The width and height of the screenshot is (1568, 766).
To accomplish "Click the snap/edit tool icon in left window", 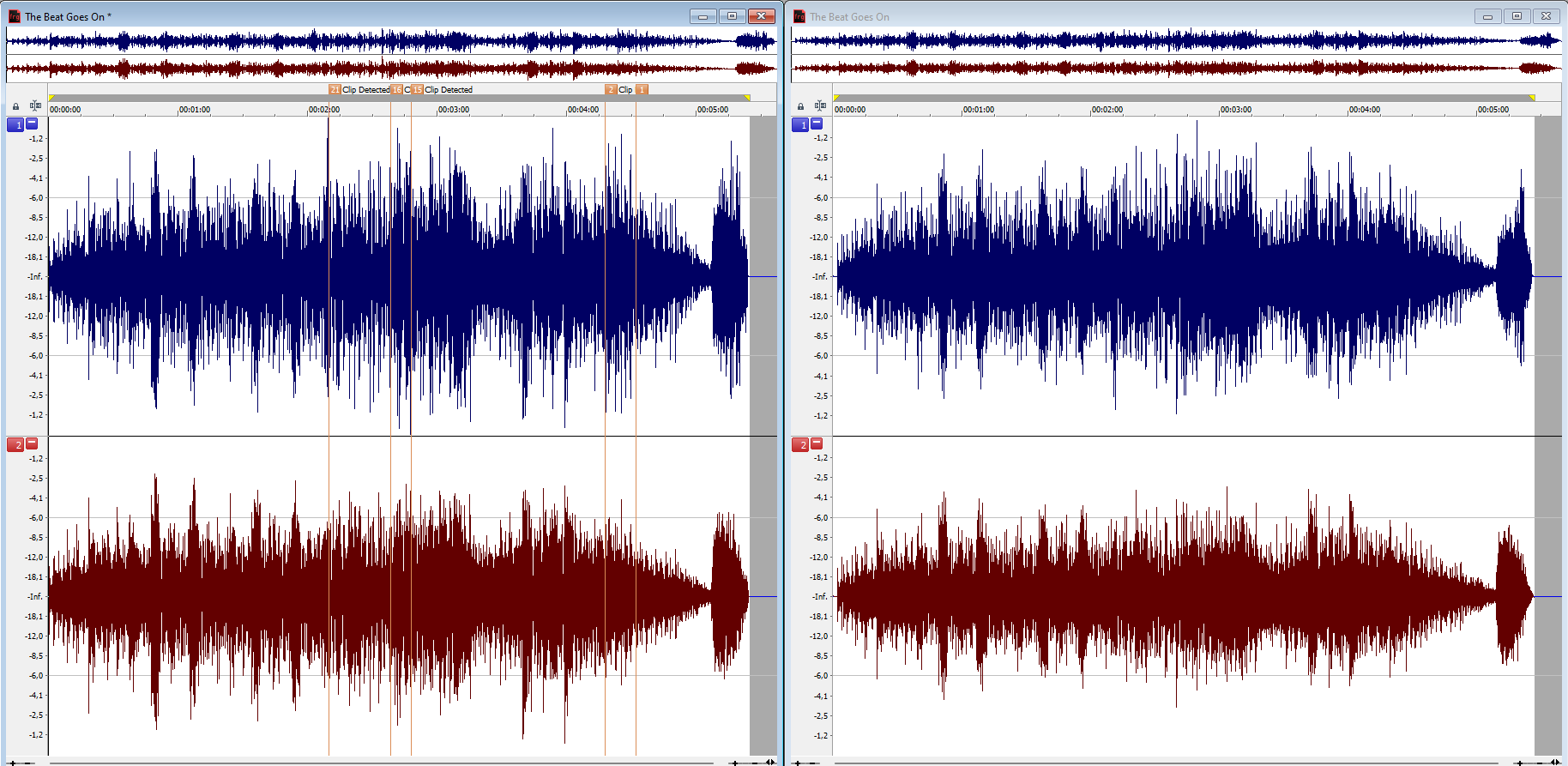I will [x=35, y=106].
